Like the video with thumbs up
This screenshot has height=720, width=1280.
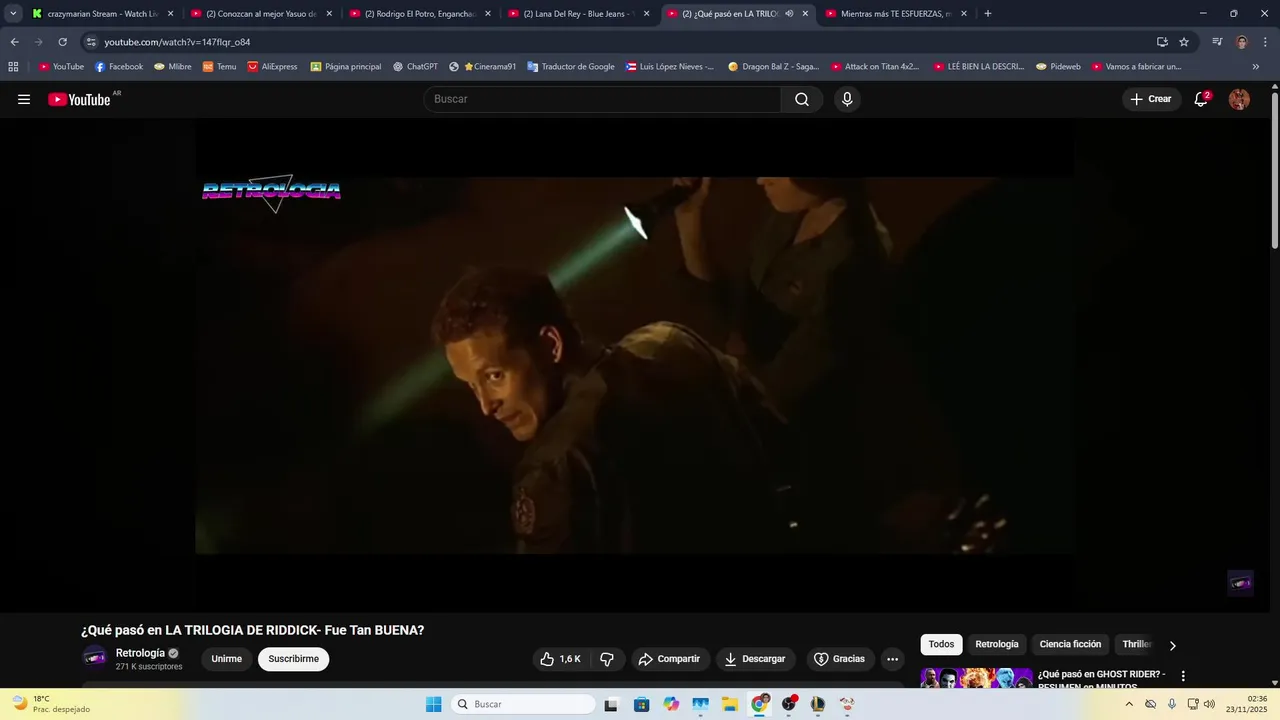click(x=561, y=659)
